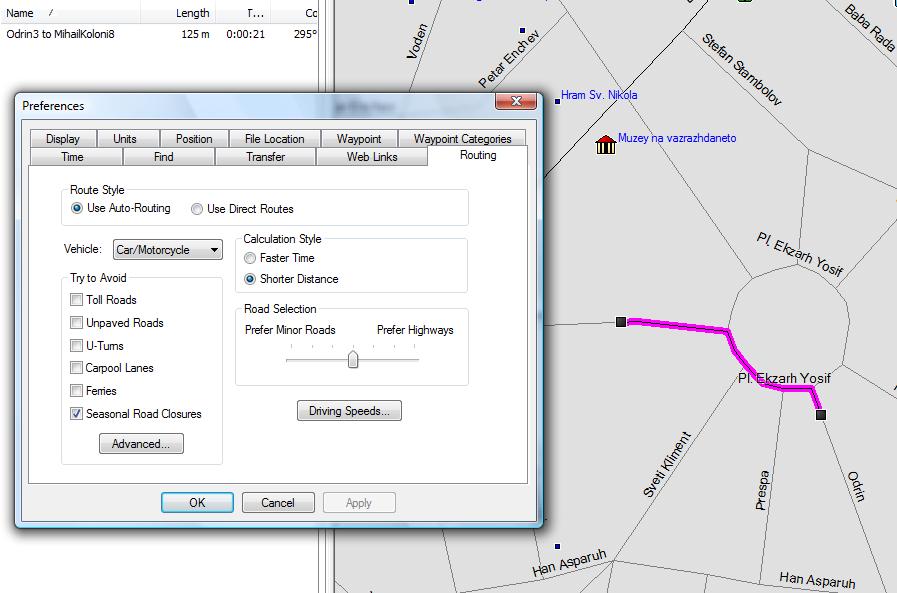Open the Waypoint Categories tab

click(462, 139)
